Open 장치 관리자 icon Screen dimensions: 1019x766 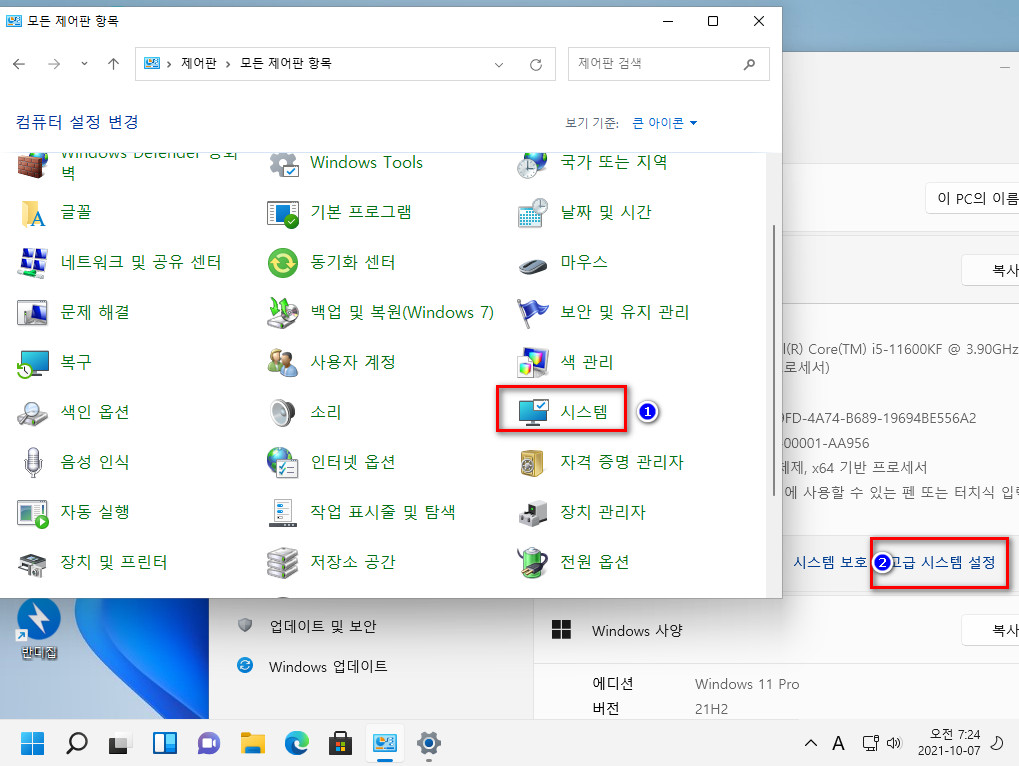tap(533, 512)
